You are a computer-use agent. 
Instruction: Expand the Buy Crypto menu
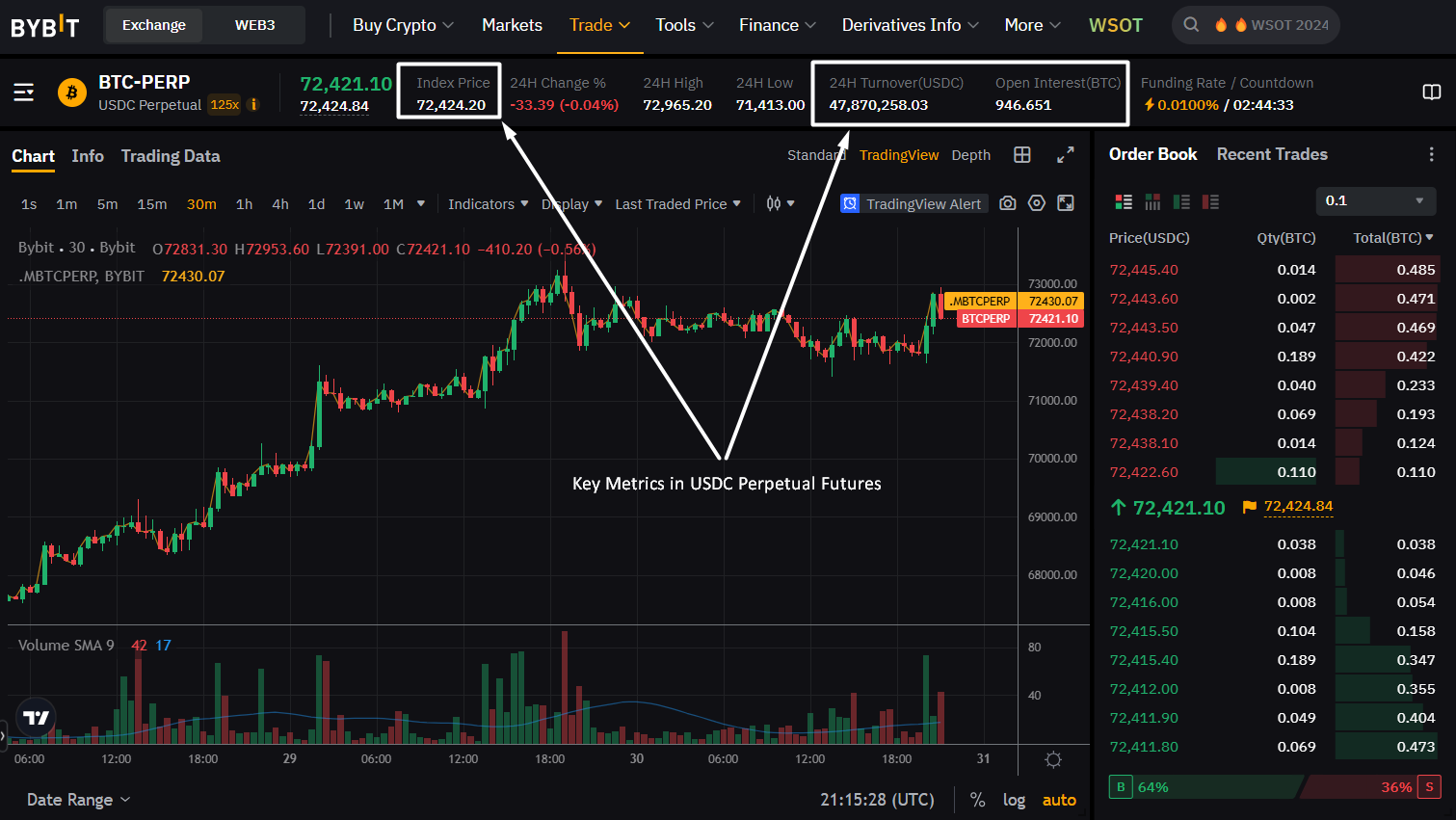pos(403,25)
